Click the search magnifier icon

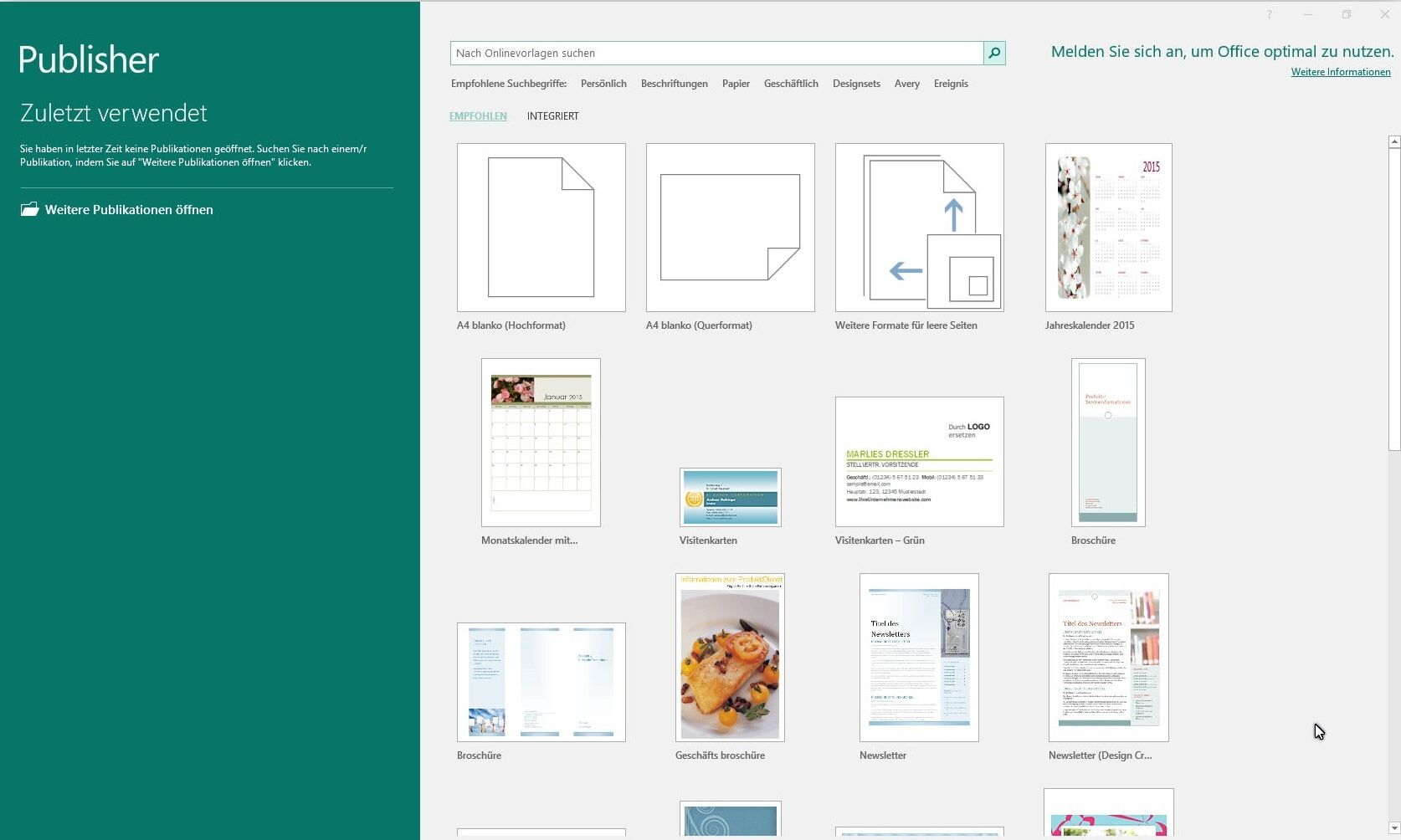click(994, 53)
